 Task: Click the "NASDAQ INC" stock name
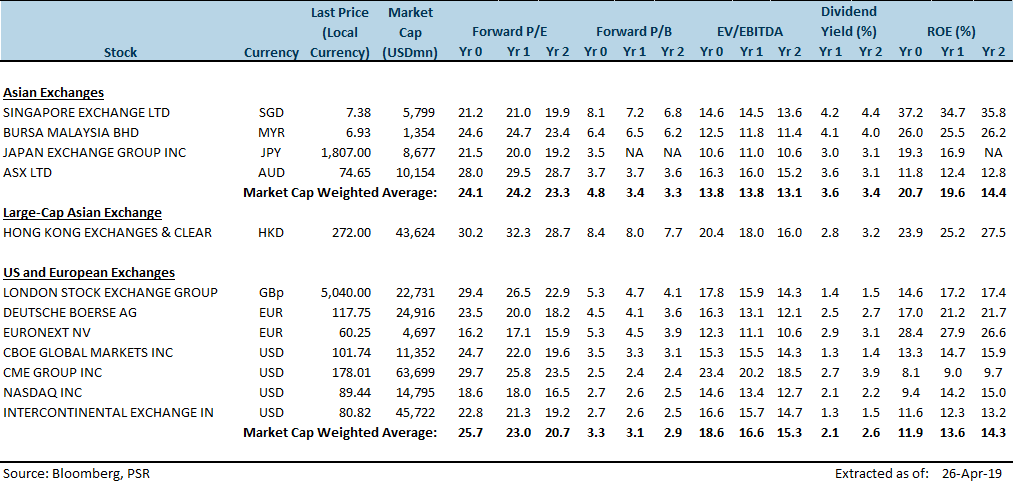coord(43,393)
